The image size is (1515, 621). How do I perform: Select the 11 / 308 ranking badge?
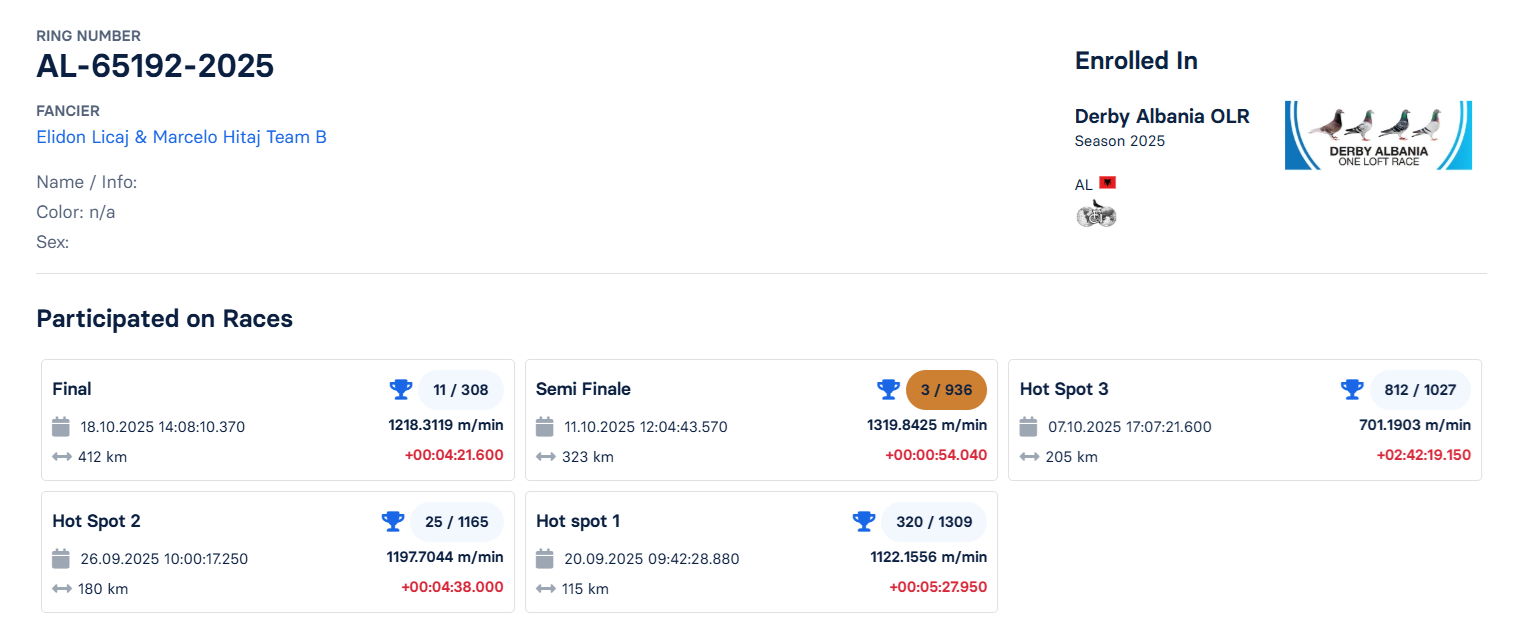[460, 390]
